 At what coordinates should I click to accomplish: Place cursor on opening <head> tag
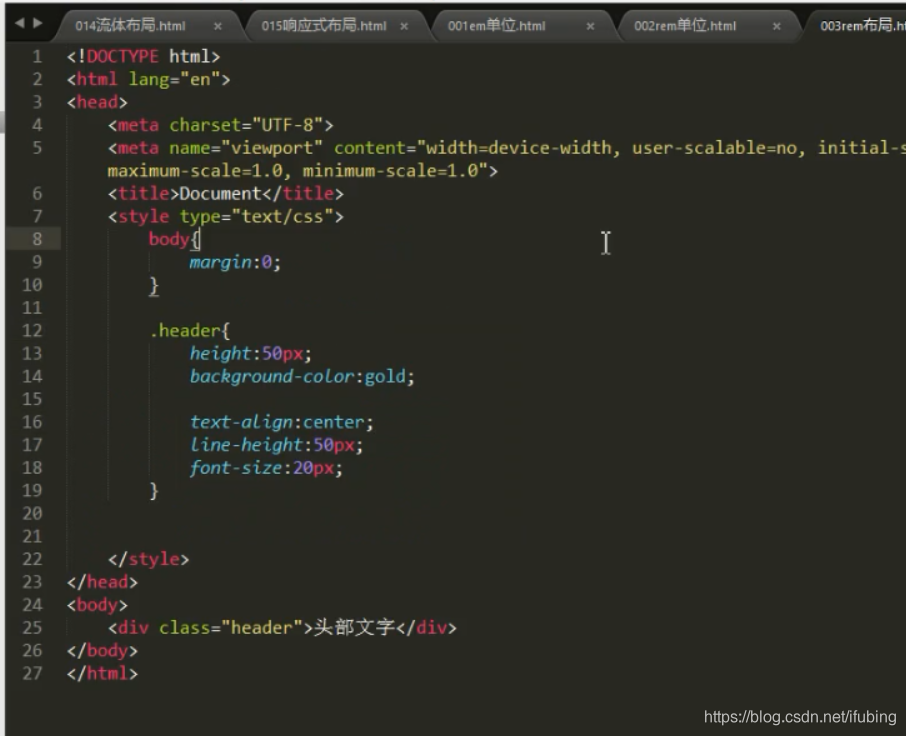[x=97, y=102]
